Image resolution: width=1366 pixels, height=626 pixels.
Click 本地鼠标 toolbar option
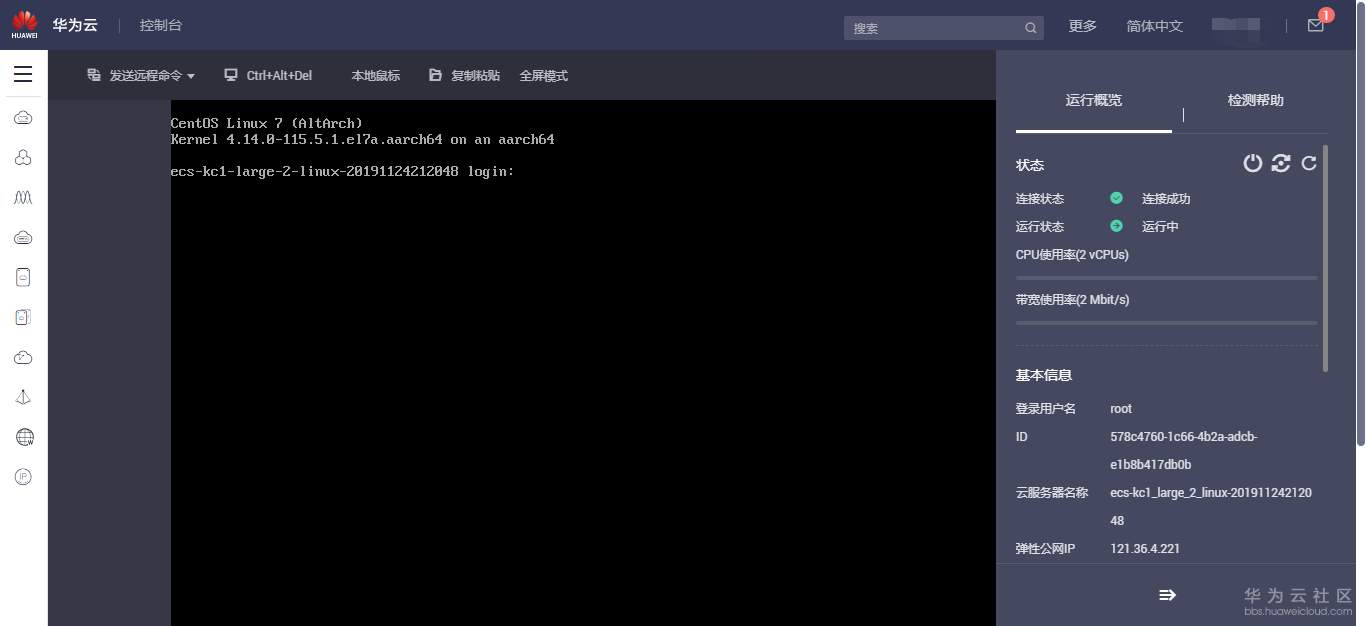pyautogui.click(x=375, y=75)
